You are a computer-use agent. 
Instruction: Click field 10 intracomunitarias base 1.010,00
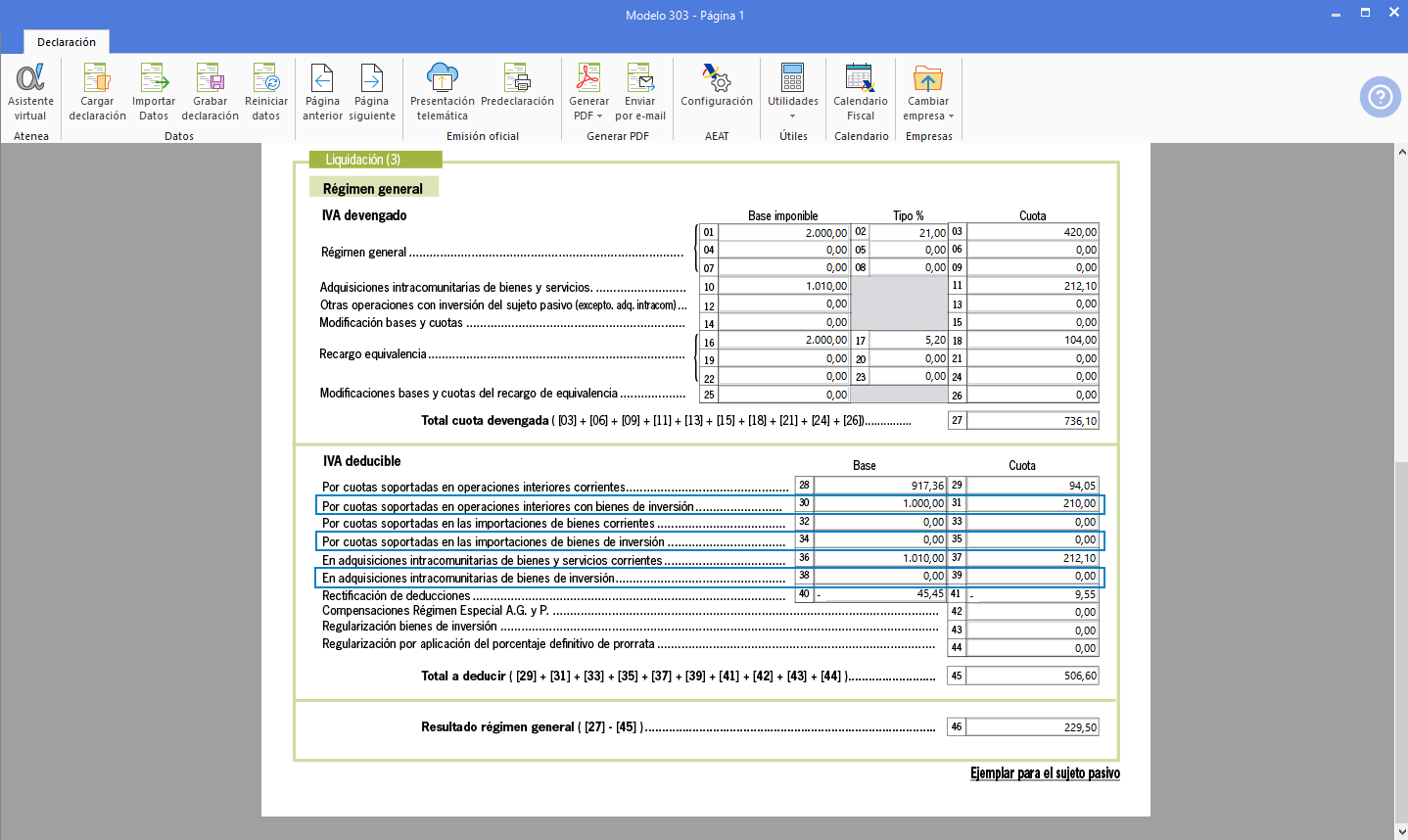tap(783, 286)
